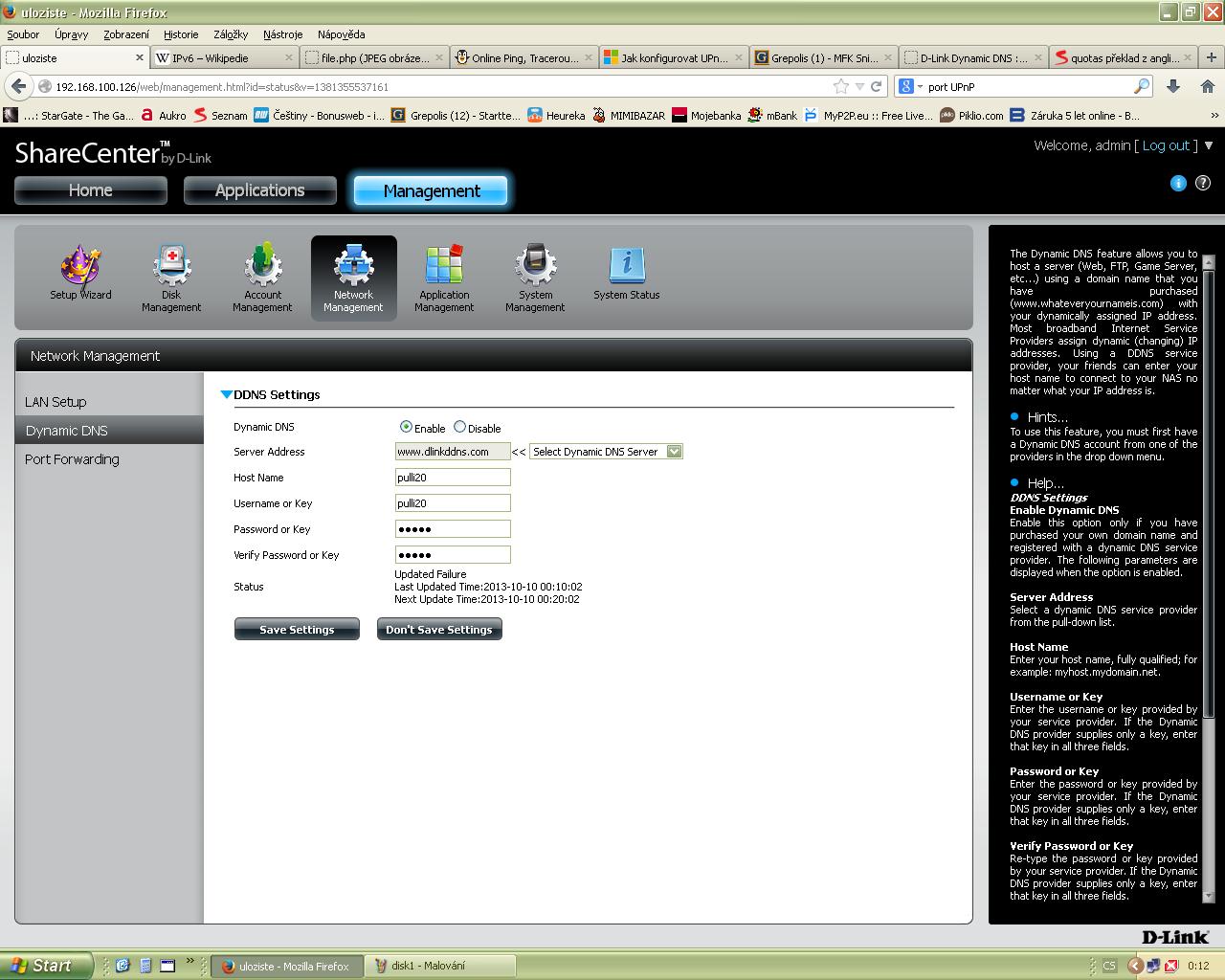Image resolution: width=1225 pixels, height=980 pixels.
Task: Switch to the D-Link Dynamic DNS tab
Action: 973,57
